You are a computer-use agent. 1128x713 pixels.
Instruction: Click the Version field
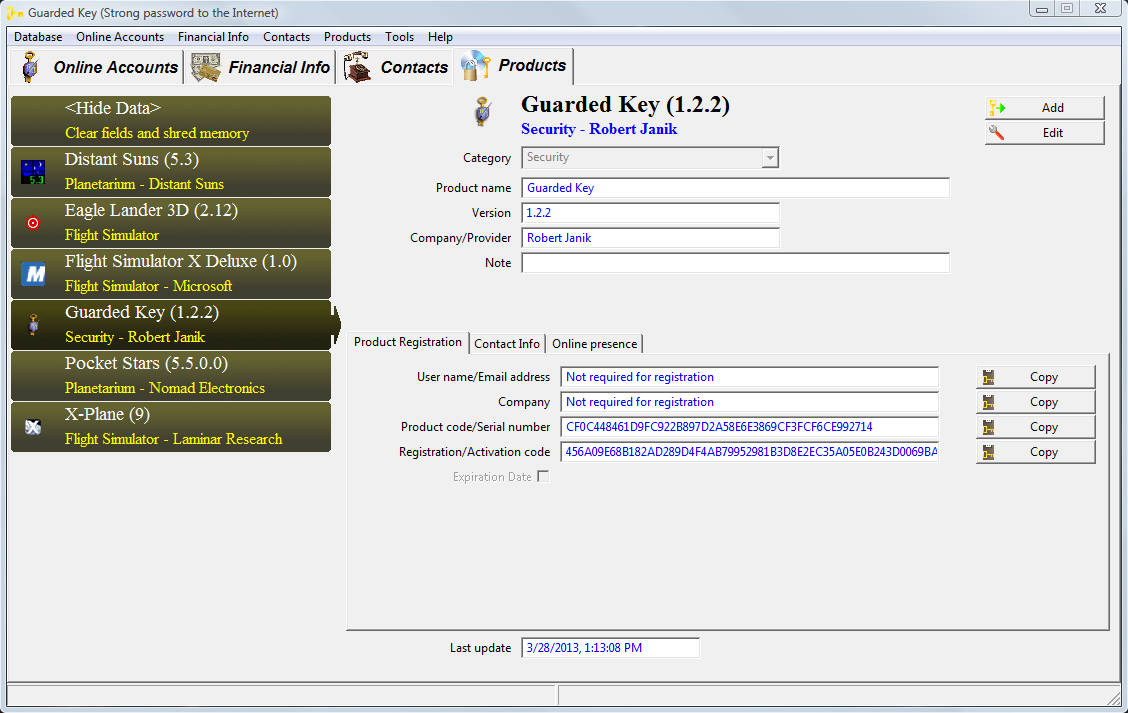point(650,213)
